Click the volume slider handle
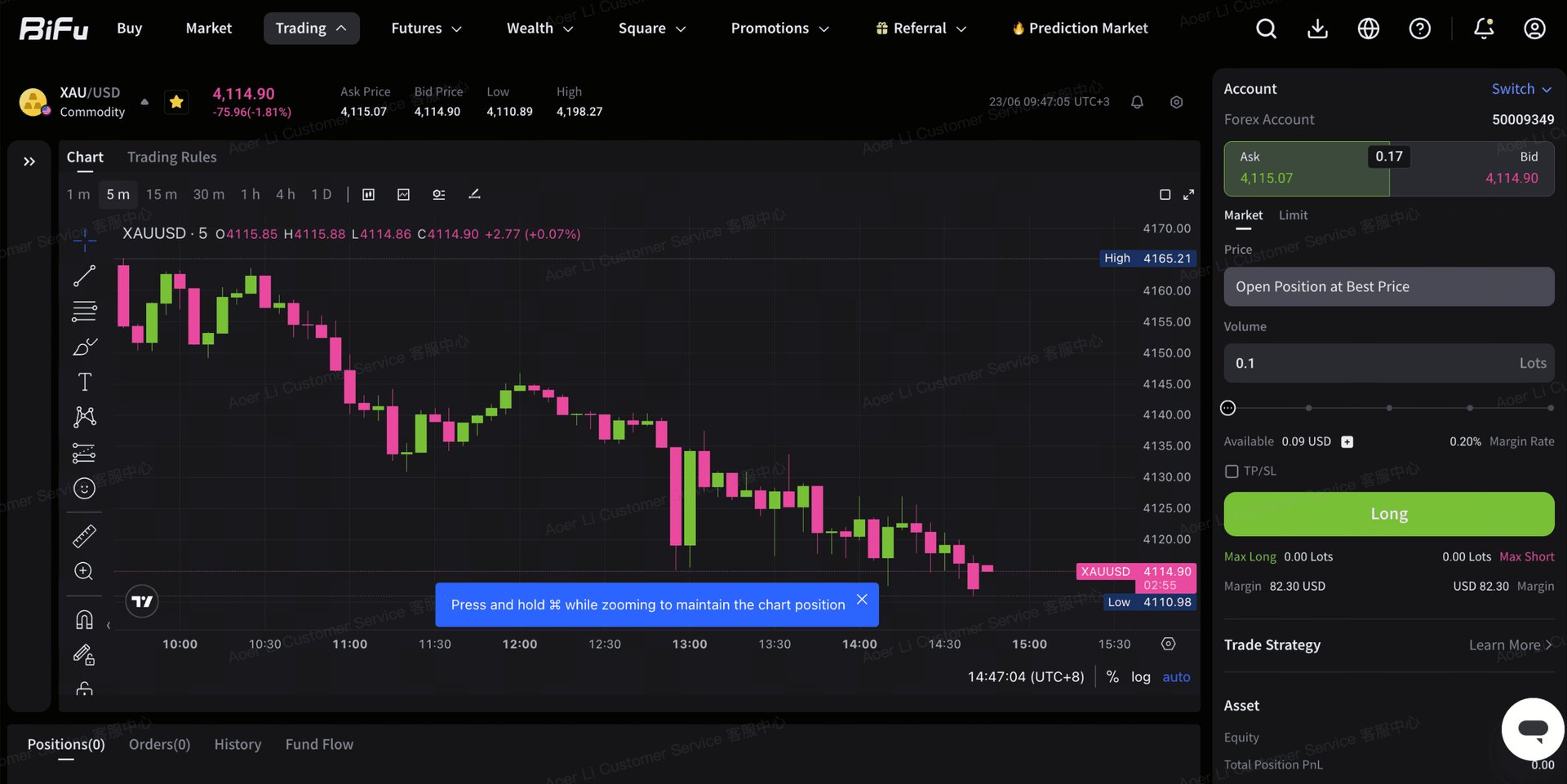 pos(1227,408)
